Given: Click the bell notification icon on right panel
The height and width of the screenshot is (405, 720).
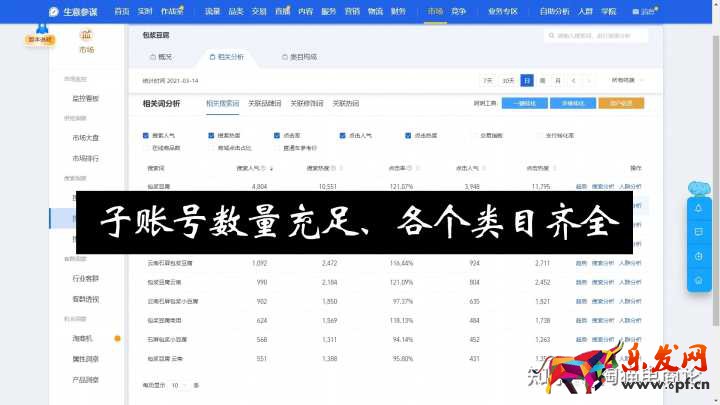Looking at the screenshot, I should (699, 208).
